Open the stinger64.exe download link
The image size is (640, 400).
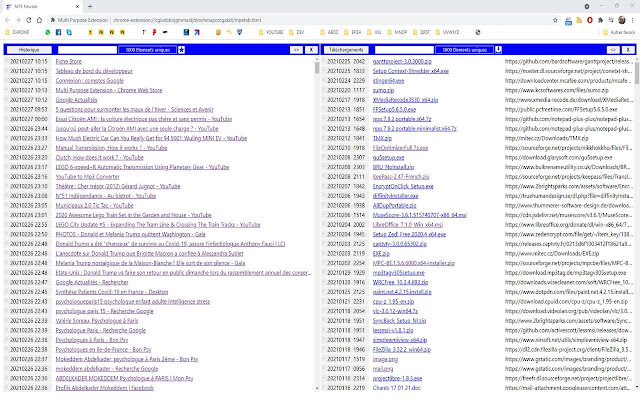pos(388,81)
